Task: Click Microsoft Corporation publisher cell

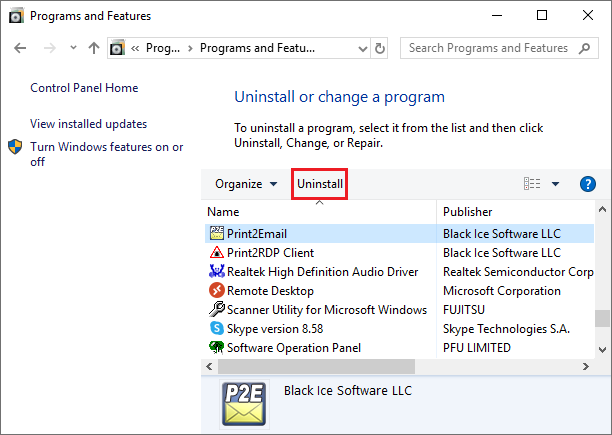Action: [x=502, y=291]
